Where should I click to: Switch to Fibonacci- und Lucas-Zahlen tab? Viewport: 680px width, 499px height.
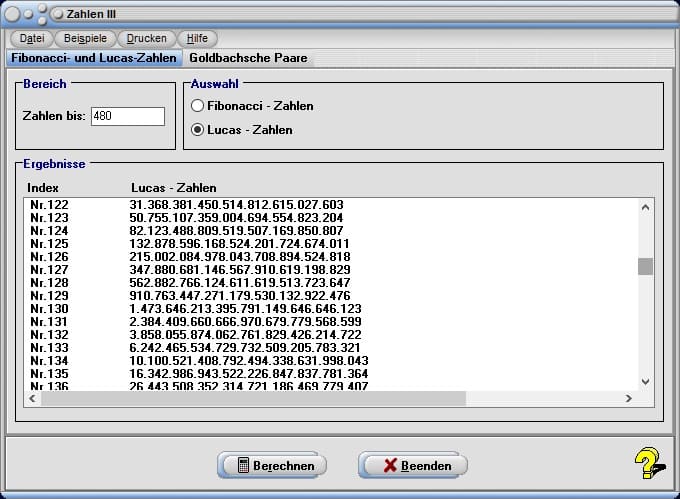coord(94,58)
